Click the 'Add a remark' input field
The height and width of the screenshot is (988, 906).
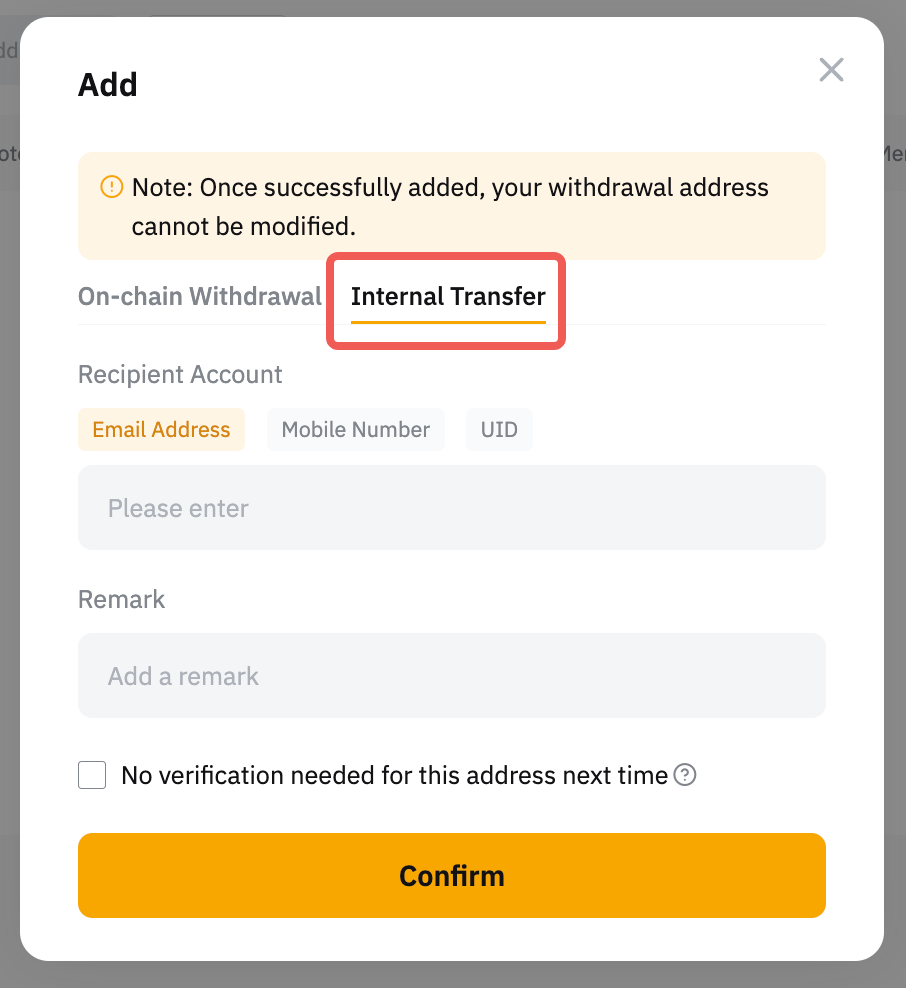(x=452, y=676)
